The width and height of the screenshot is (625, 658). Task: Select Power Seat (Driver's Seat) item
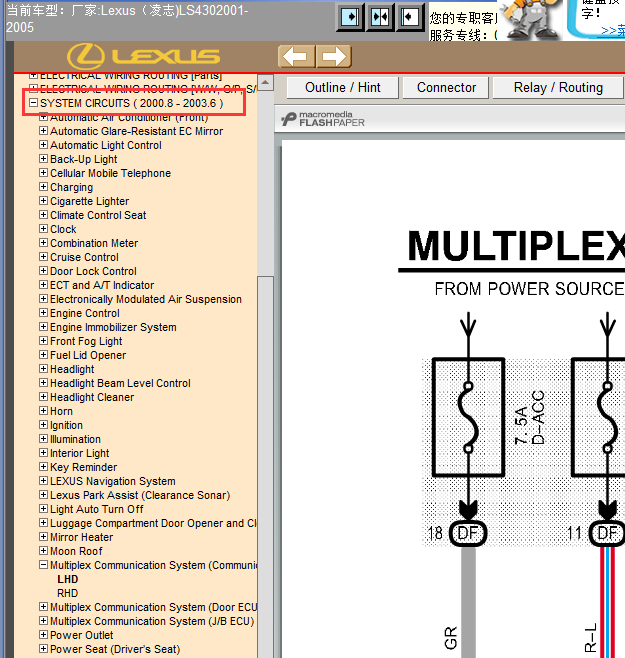point(115,649)
